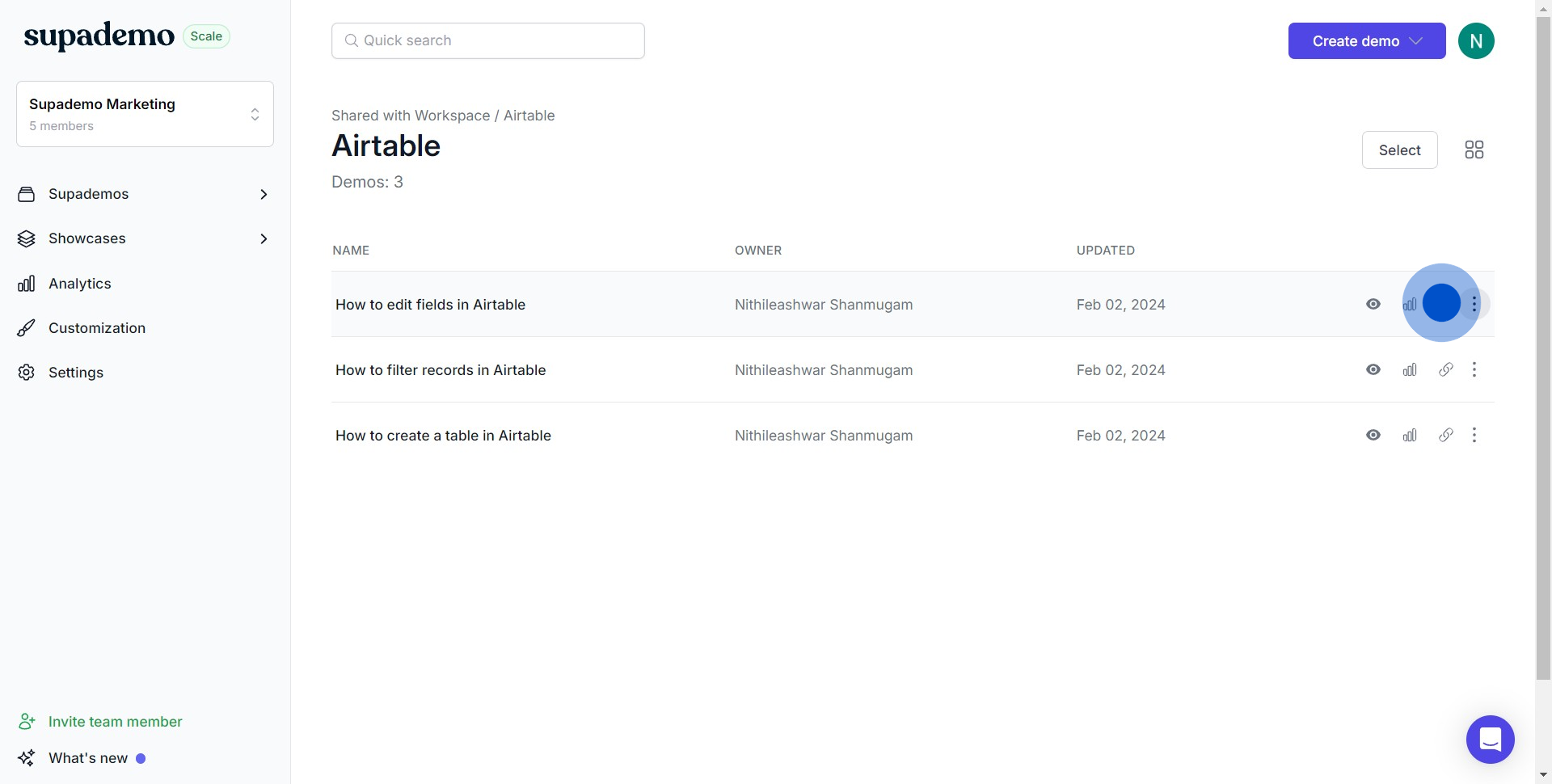1552x784 pixels.
Task: Open analytics for How to create a table demo
Action: [1410, 436]
